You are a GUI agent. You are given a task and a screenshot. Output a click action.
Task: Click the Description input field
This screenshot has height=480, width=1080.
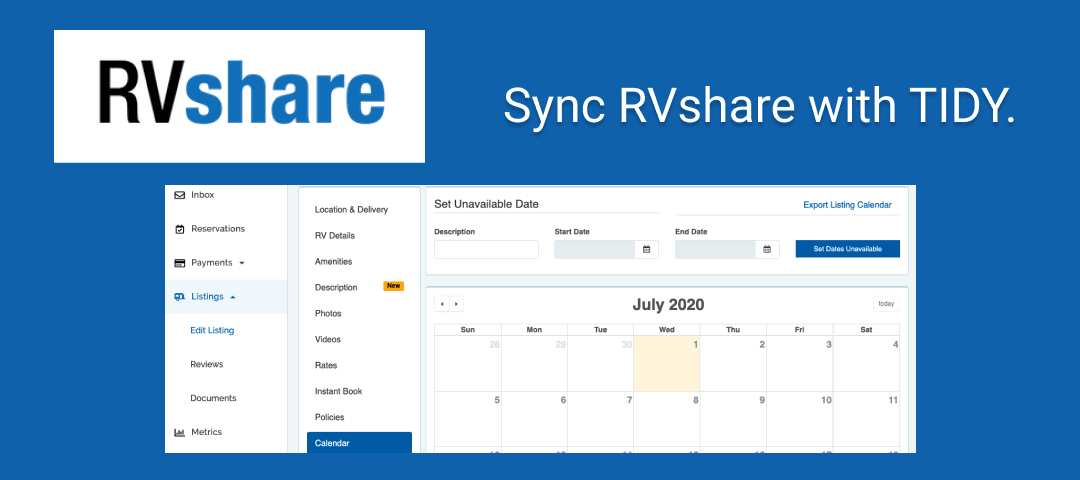pos(486,249)
